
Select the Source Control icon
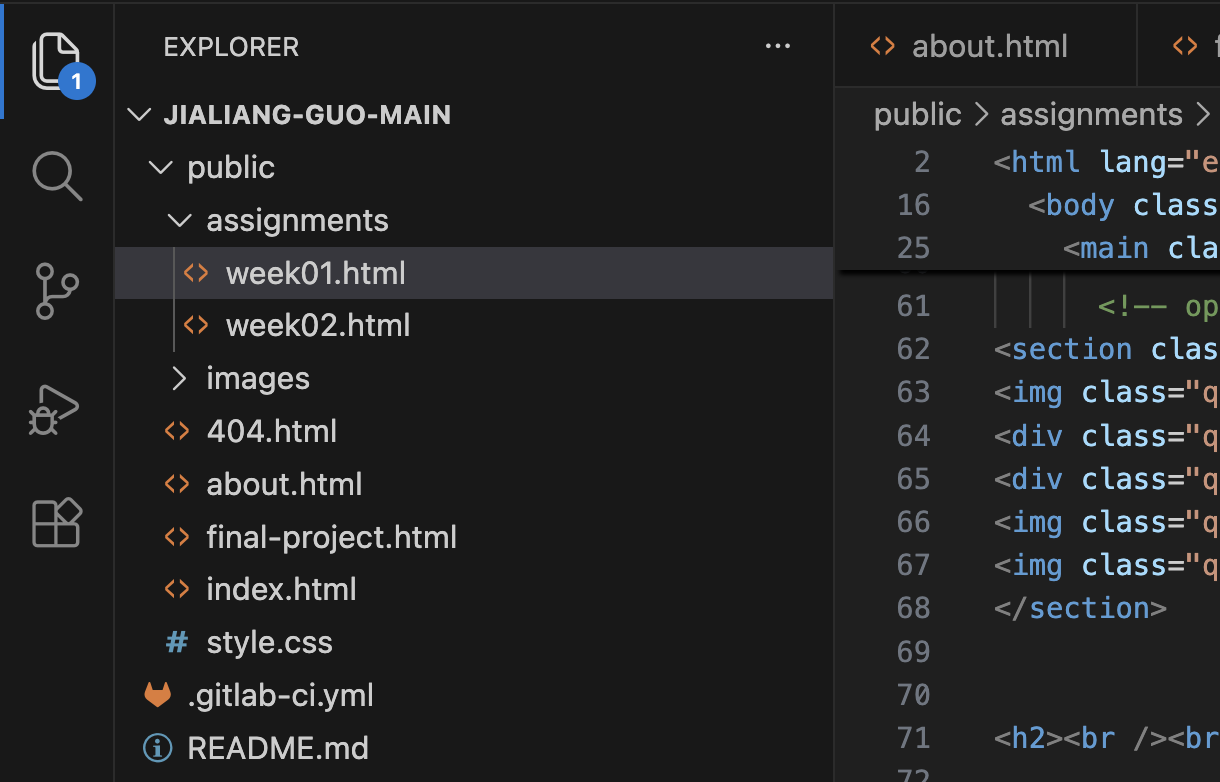57,291
